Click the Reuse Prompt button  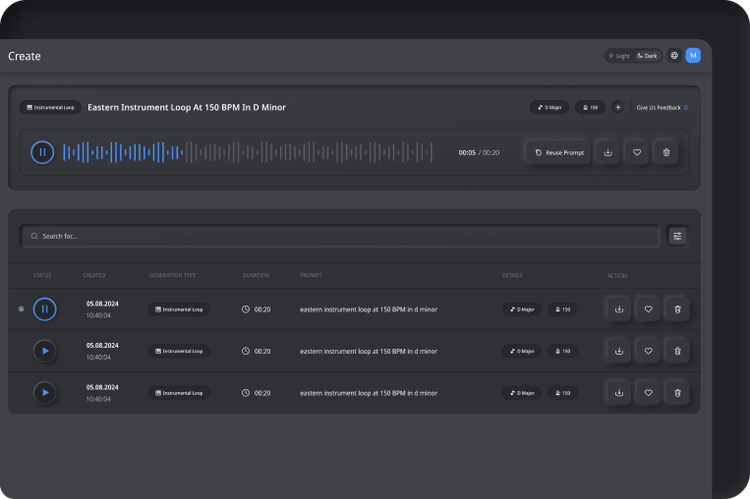pos(559,153)
